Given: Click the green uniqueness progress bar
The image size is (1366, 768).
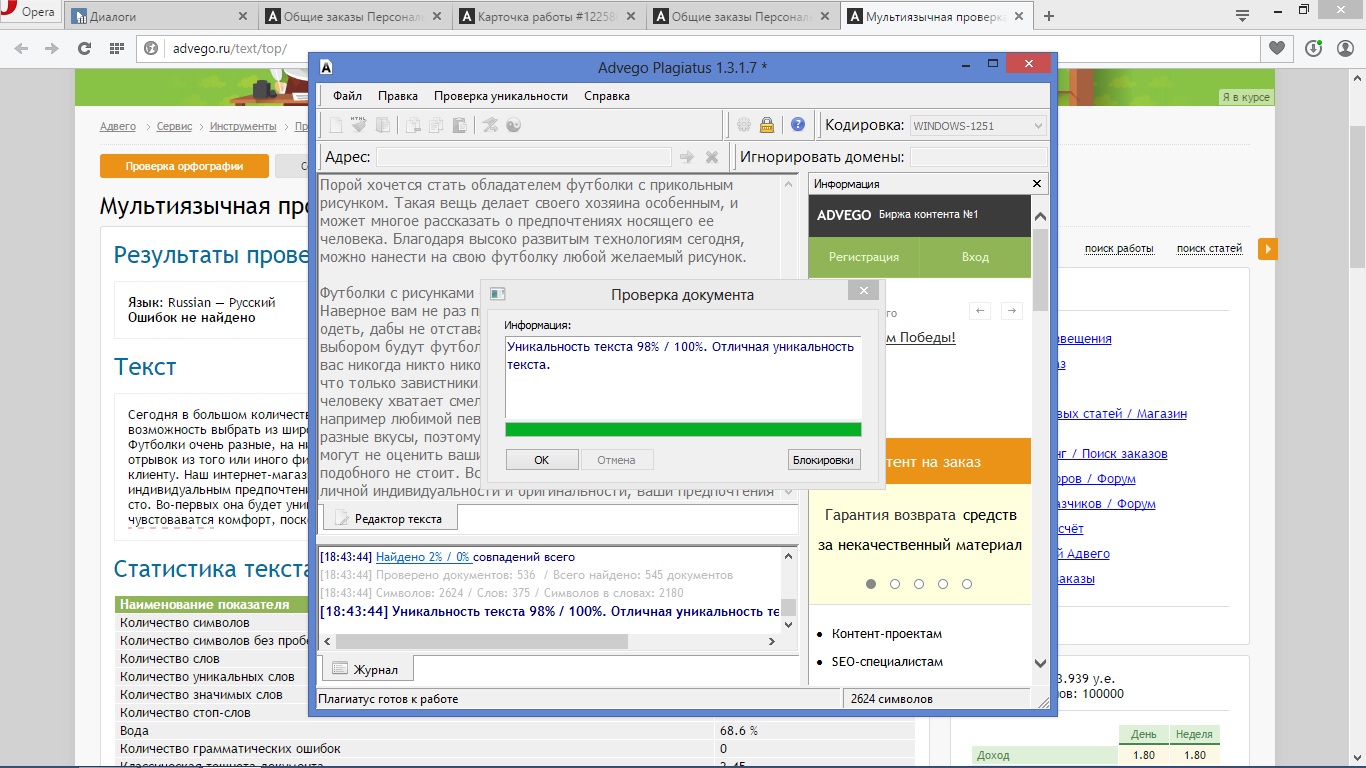Looking at the screenshot, I should (683, 429).
